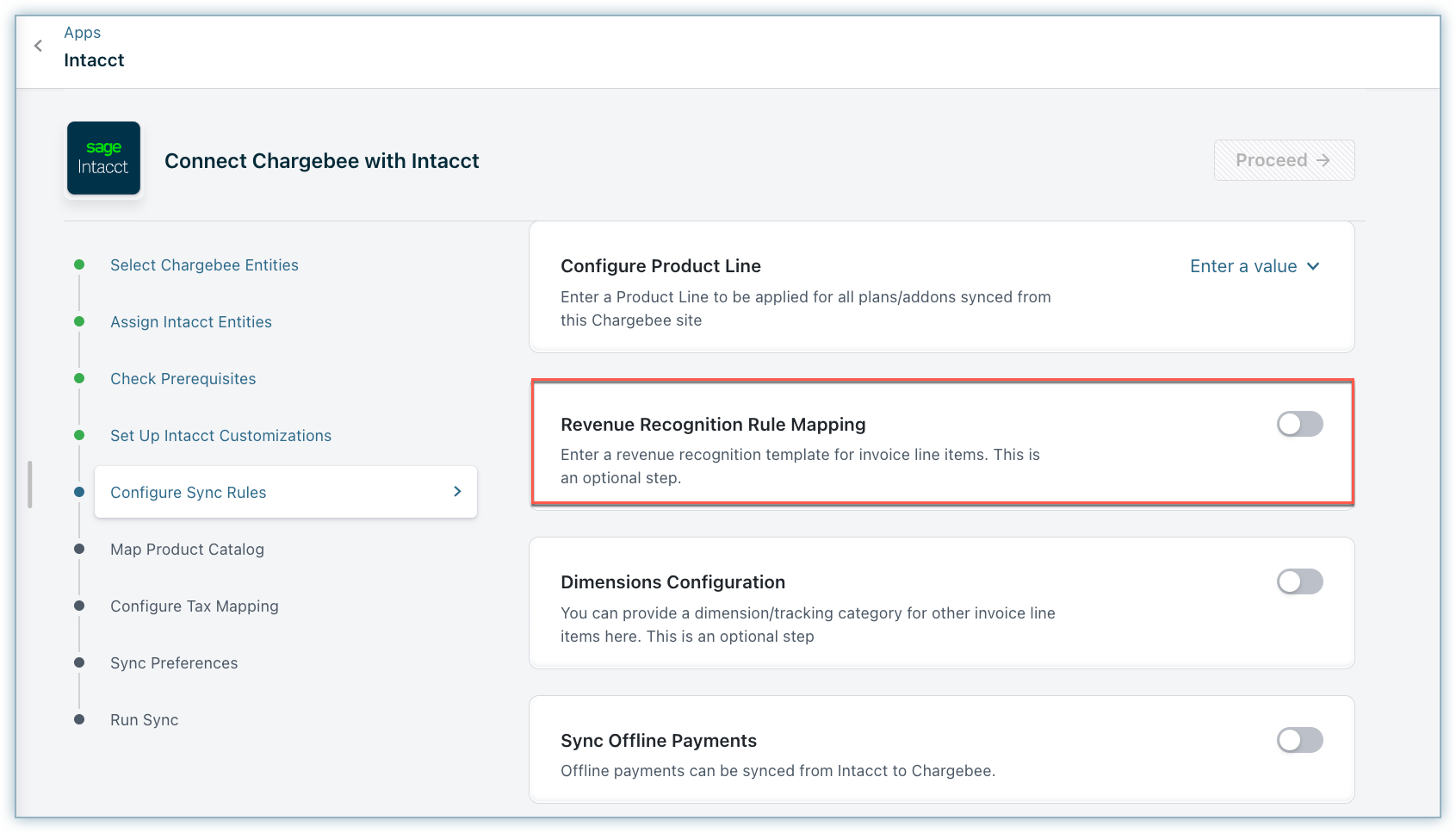
Task: Click the step dot beside Map Product Catalog
Action: pyautogui.click(x=79, y=550)
